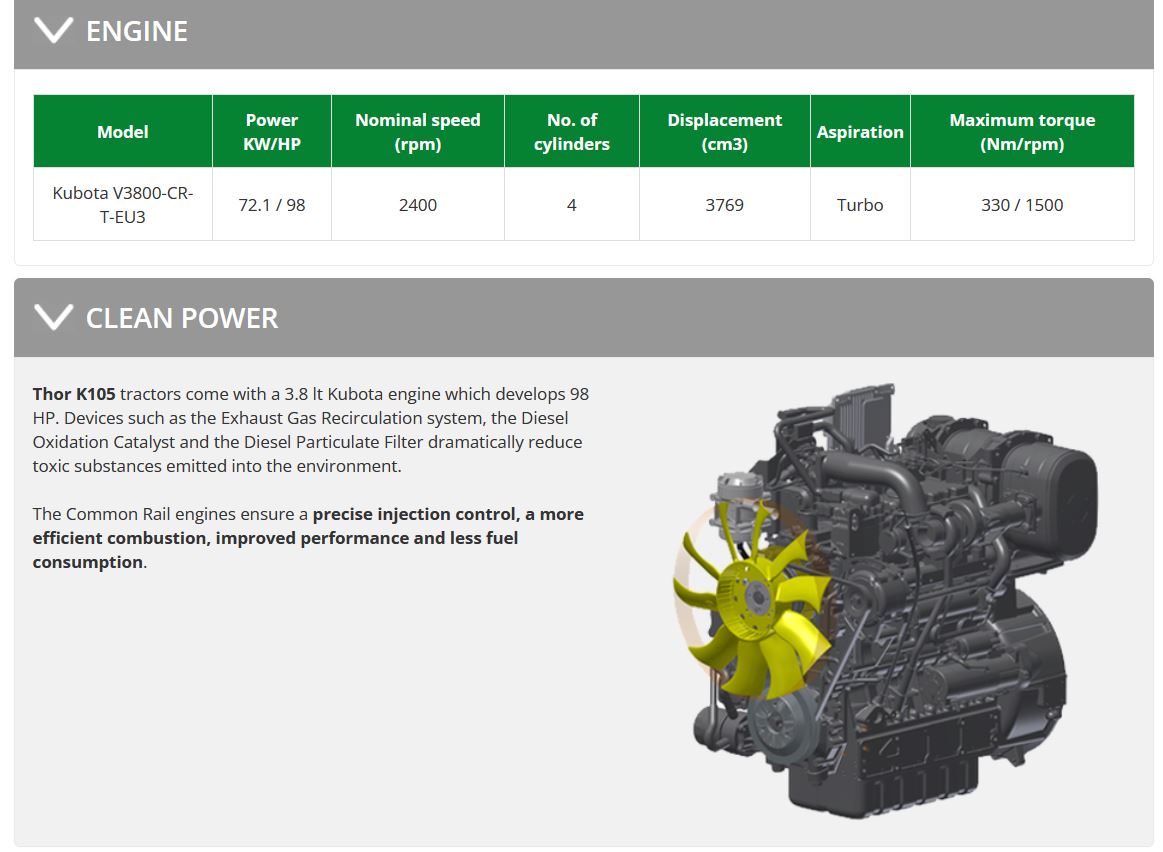Click the Aspiration column header
Viewport: 1163px width, 852px height.
click(x=860, y=132)
